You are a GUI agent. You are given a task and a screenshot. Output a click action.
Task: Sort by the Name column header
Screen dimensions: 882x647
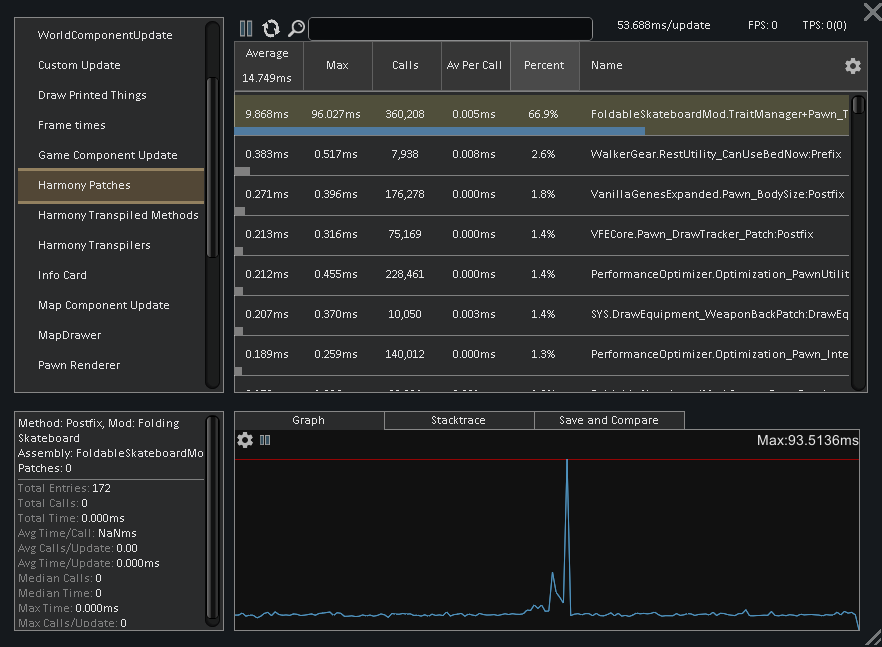pyautogui.click(x=606, y=66)
